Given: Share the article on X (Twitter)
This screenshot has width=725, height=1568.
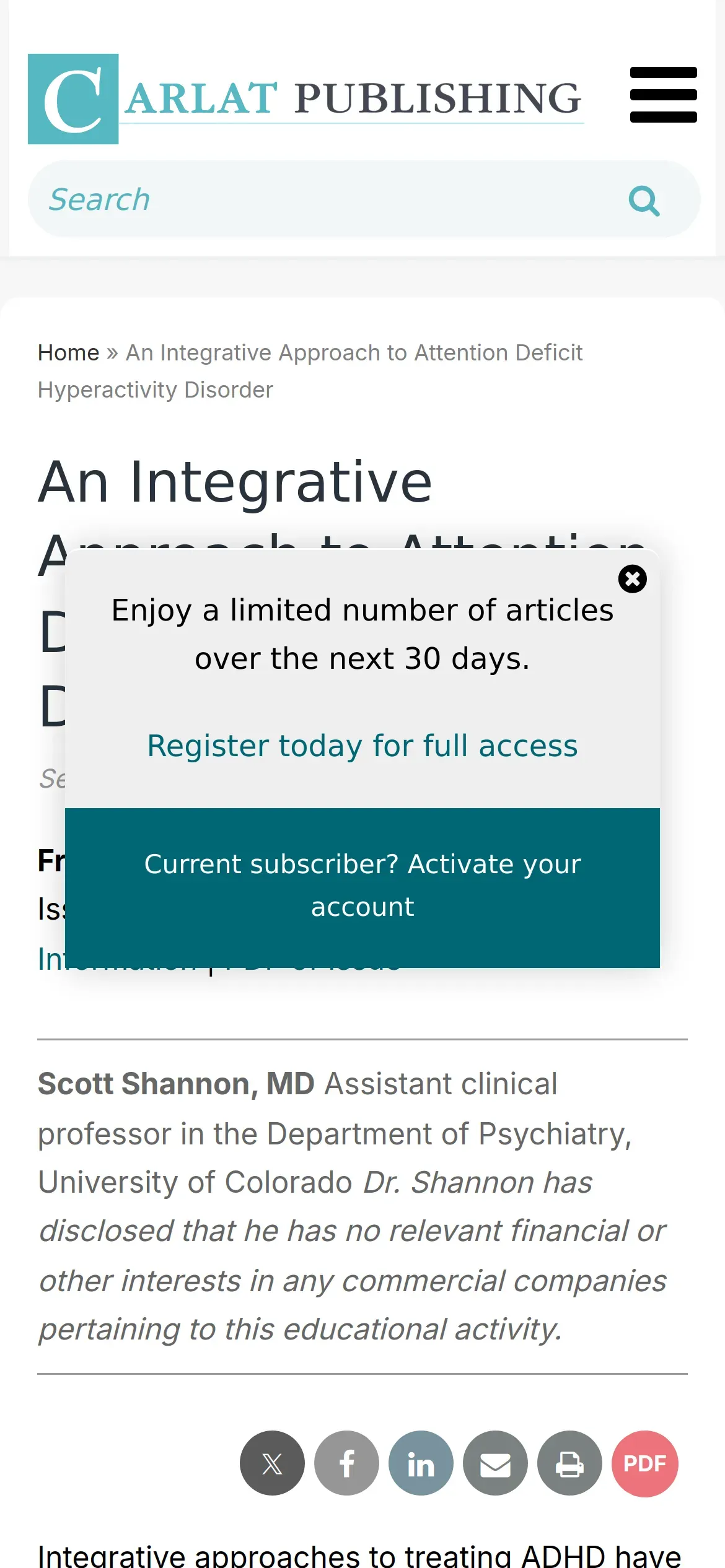Looking at the screenshot, I should coord(272,1463).
